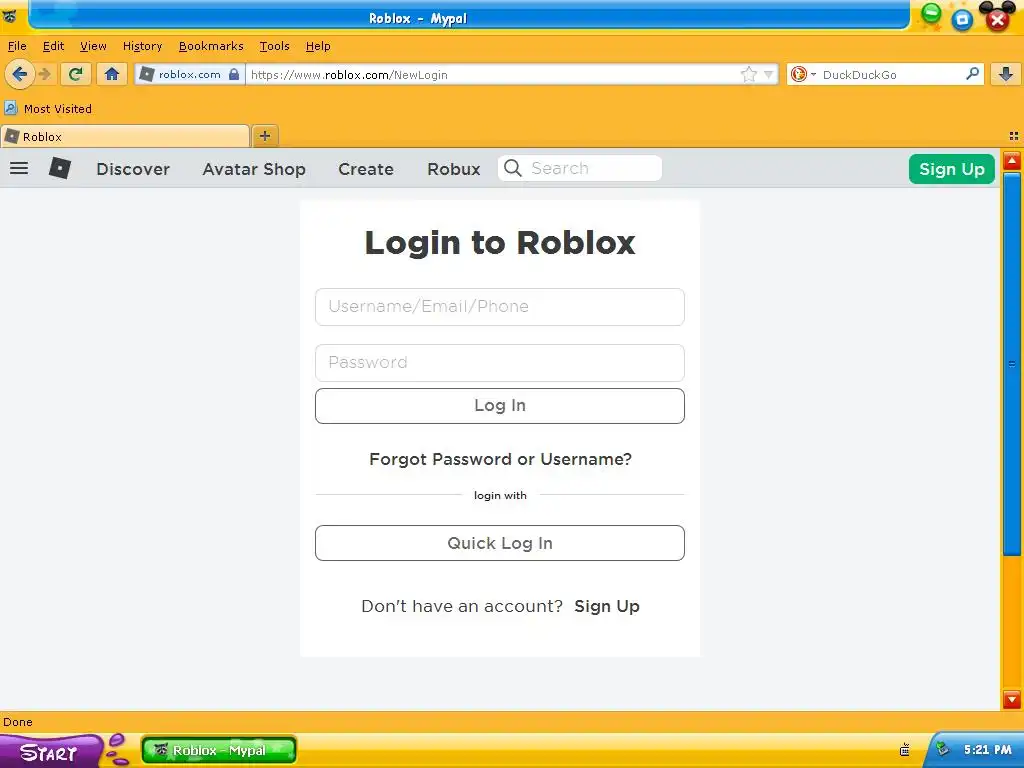
Task: Add a new tab with the plus button
Action: [264, 136]
